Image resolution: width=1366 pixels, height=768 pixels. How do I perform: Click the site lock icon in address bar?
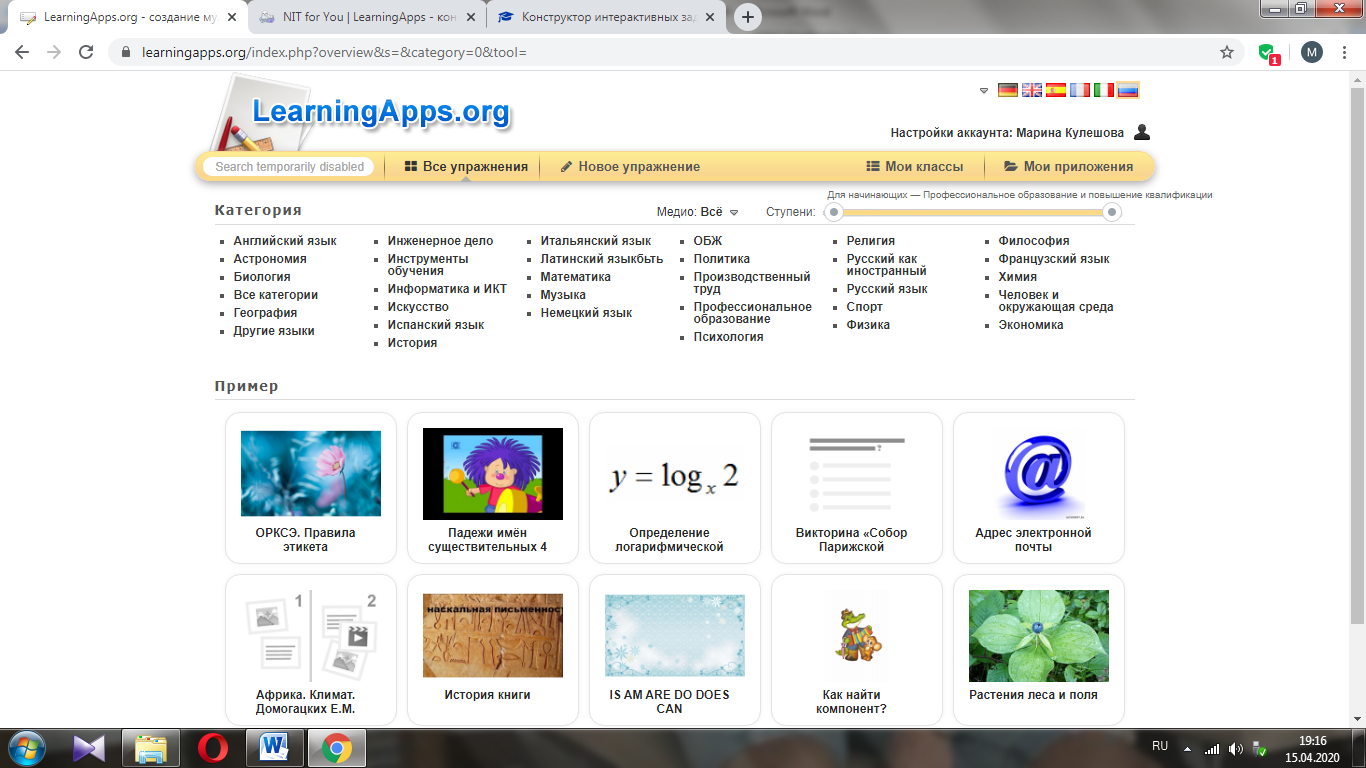click(125, 52)
